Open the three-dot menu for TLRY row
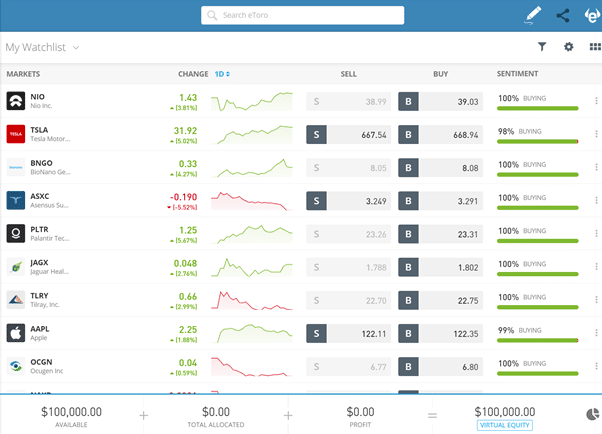 pyautogui.click(x=596, y=300)
